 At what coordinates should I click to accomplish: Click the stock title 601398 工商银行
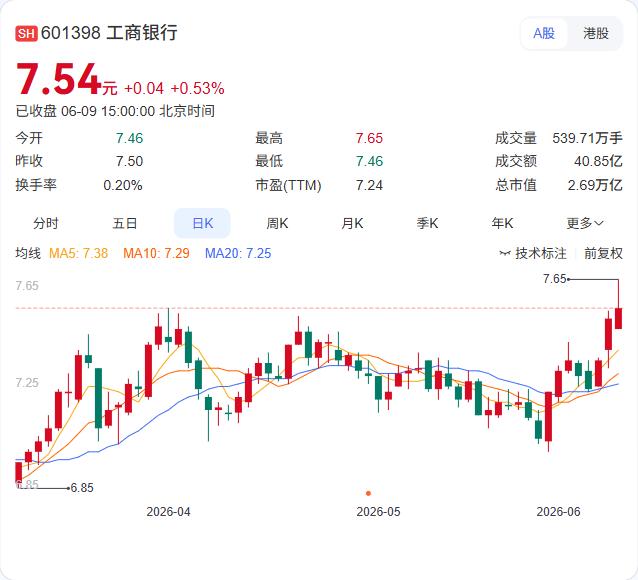[109, 33]
